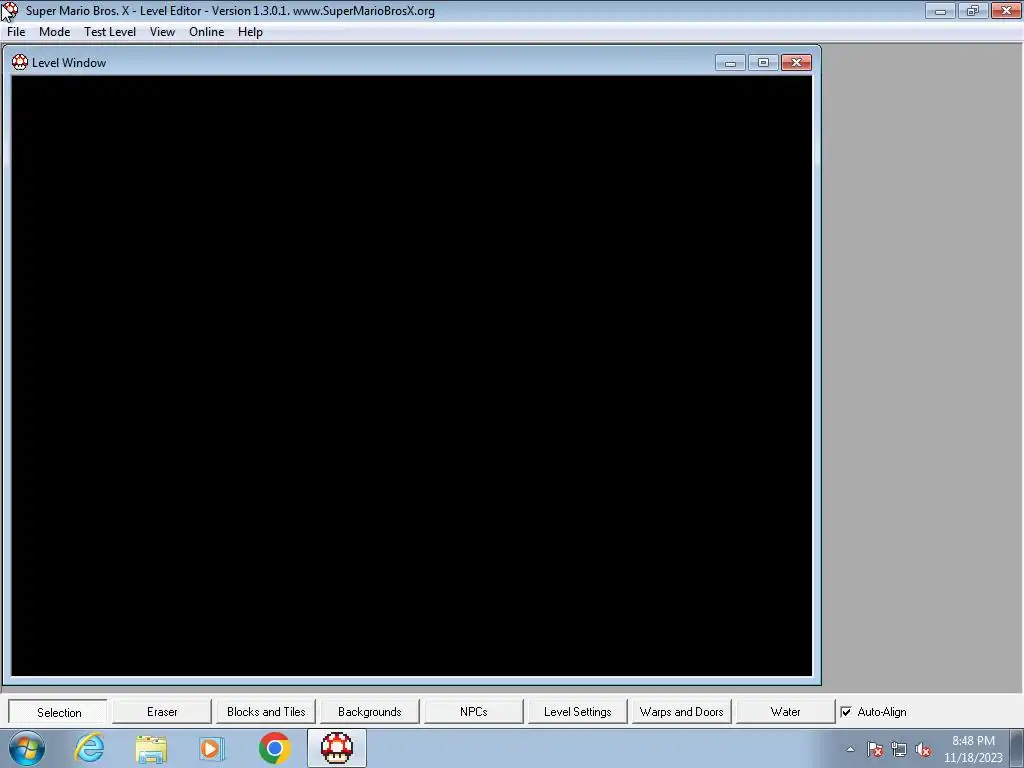This screenshot has width=1024, height=768.
Task: Show hidden system tray icons
Action: point(850,749)
